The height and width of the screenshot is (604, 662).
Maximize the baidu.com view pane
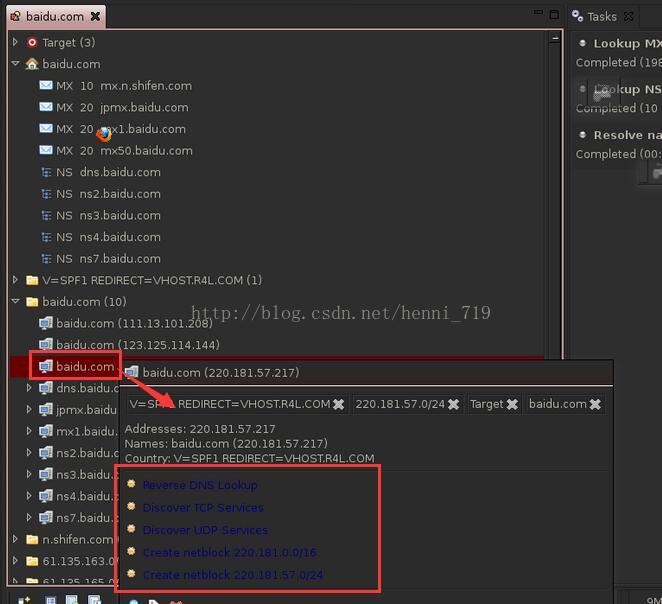click(x=554, y=15)
